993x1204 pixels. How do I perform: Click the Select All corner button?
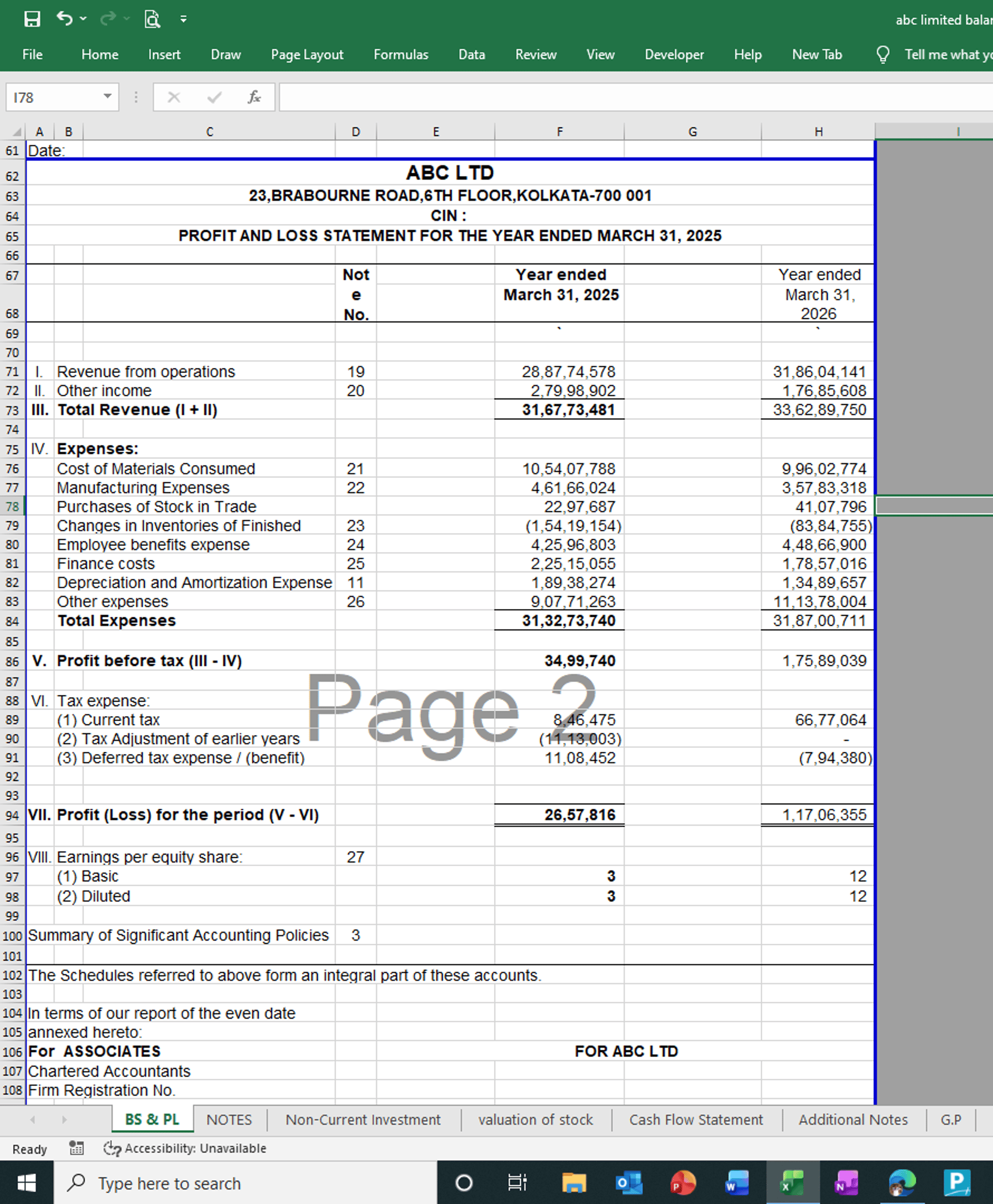pos(17,132)
